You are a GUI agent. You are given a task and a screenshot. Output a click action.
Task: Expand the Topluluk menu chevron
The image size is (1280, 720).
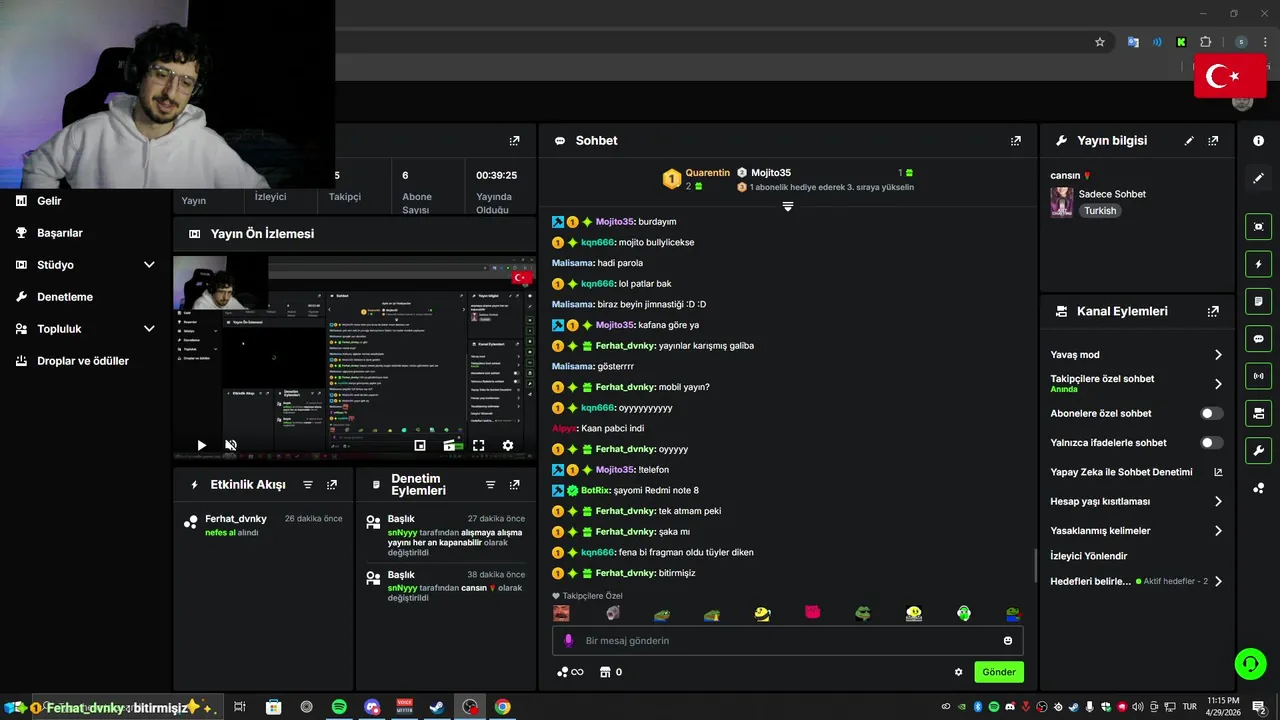point(149,329)
